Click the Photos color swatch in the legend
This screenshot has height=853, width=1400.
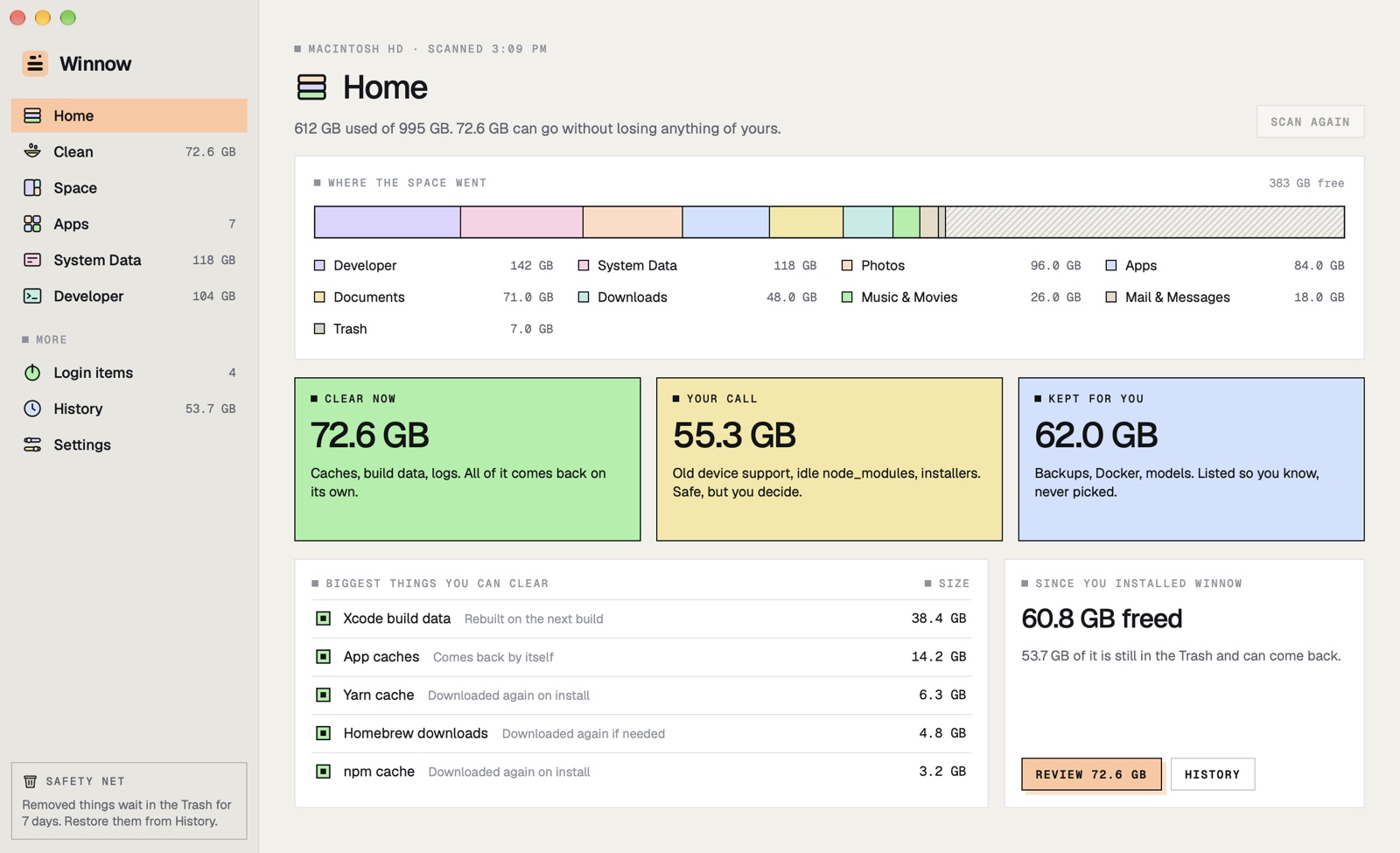click(847, 265)
